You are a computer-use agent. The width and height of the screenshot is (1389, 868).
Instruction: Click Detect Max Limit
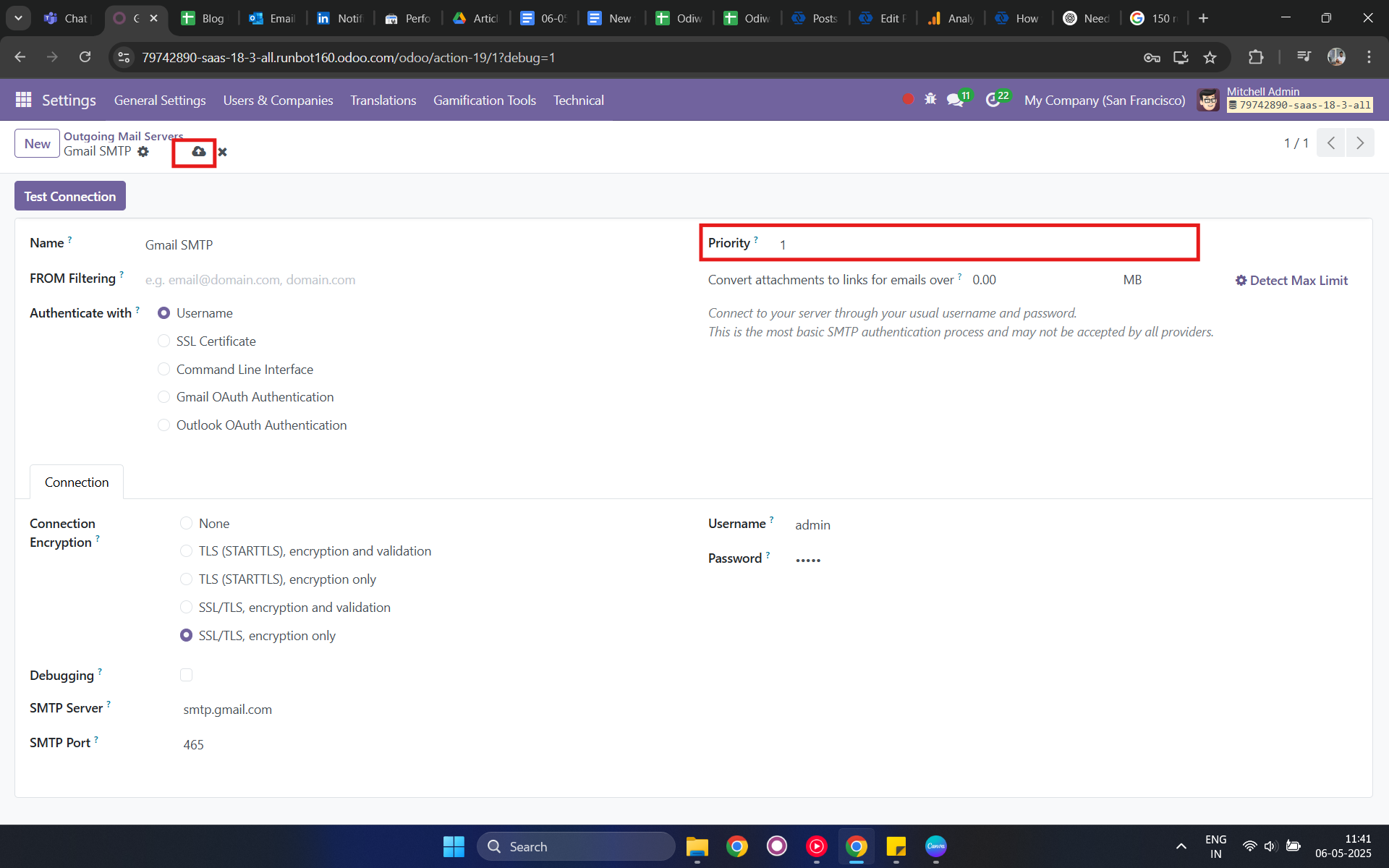1291,280
